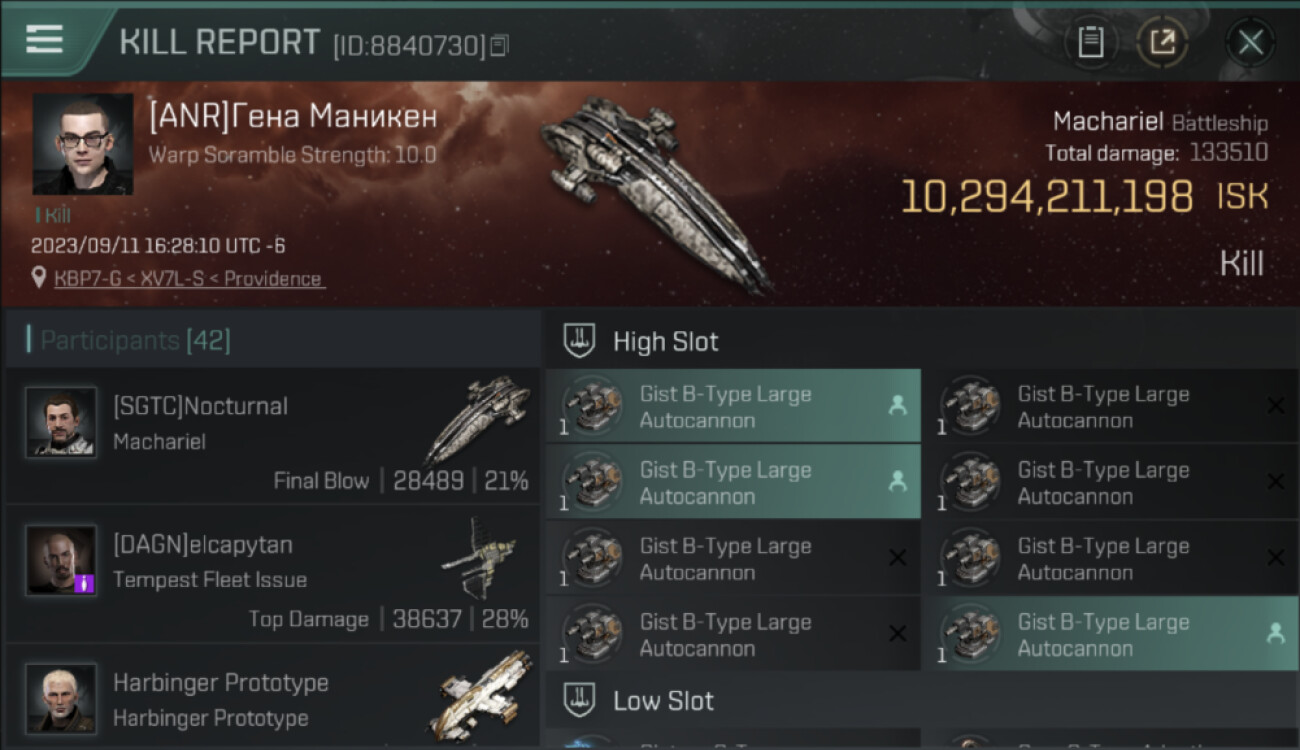Open the hamburger menu
1300x750 pixels.
(44, 40)
